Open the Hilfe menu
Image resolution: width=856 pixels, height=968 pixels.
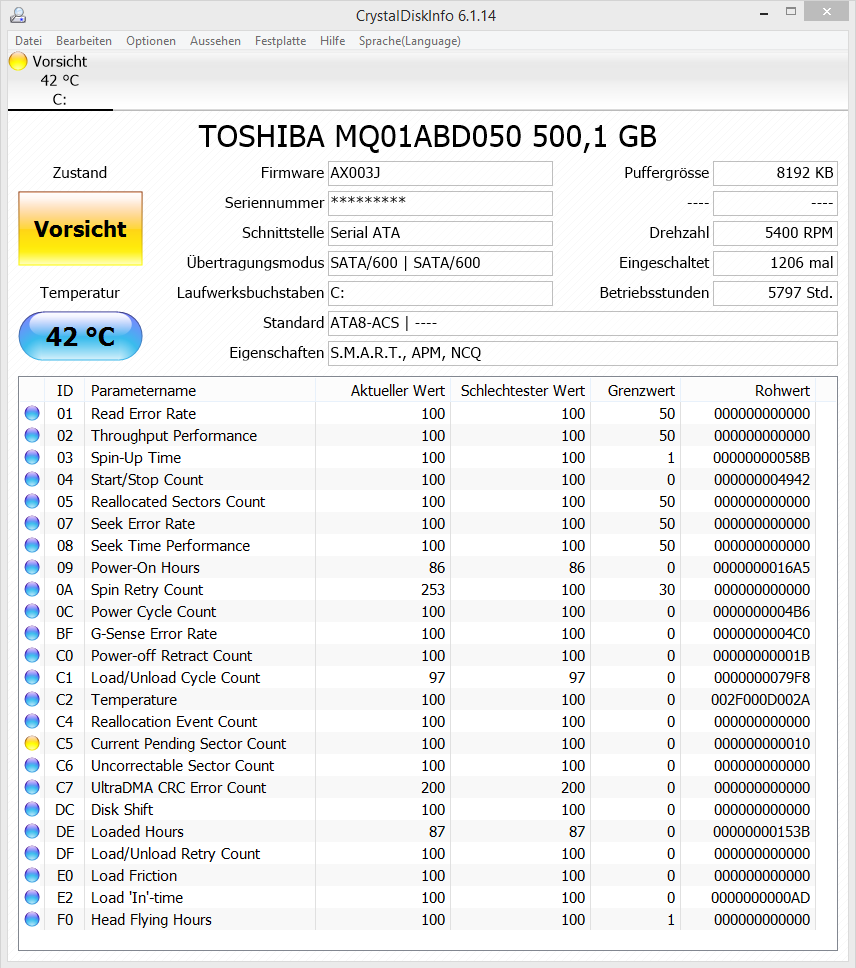[x=333, y=41]
